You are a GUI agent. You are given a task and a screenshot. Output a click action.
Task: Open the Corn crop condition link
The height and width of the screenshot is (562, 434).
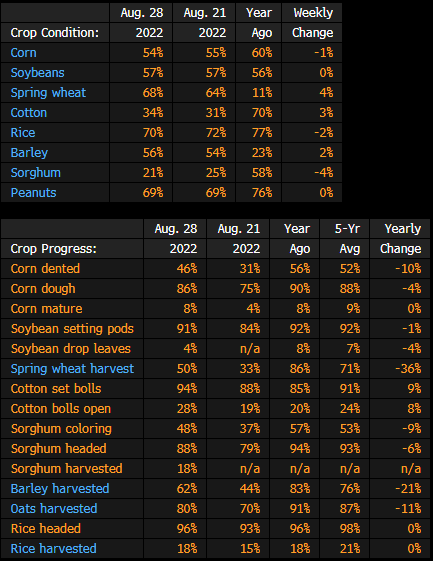click(23, 53)
